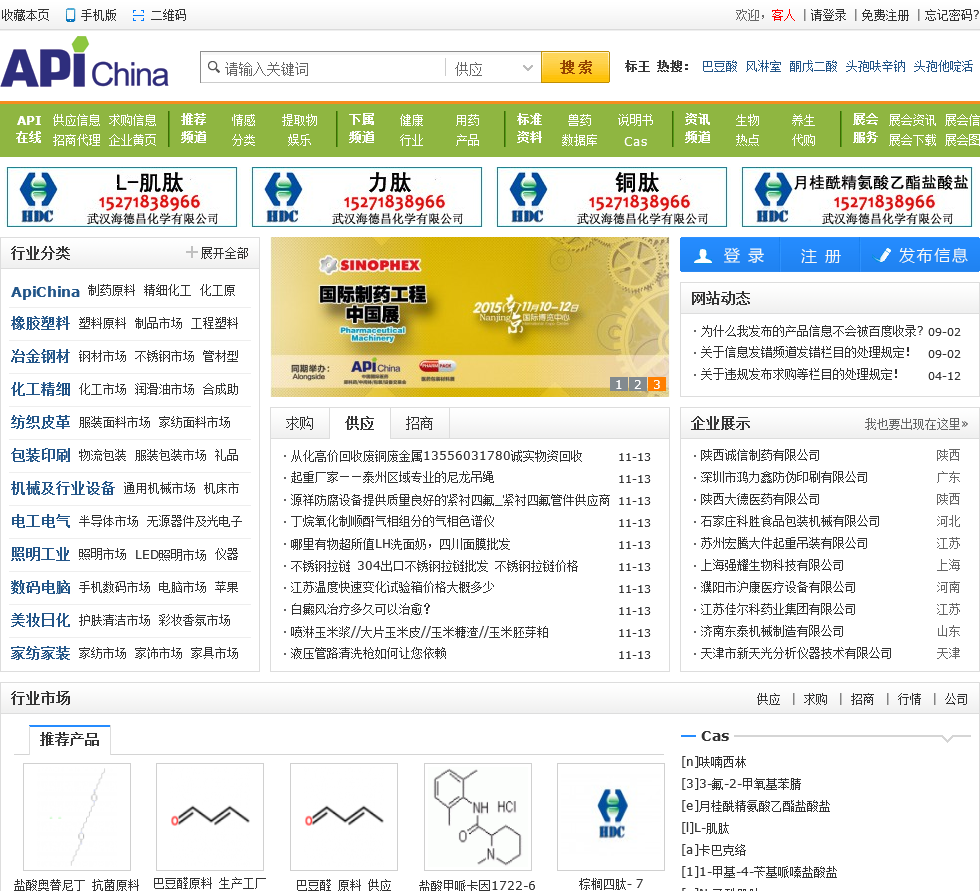Click the 免费注册 link at top

click(x=885, y=16)
